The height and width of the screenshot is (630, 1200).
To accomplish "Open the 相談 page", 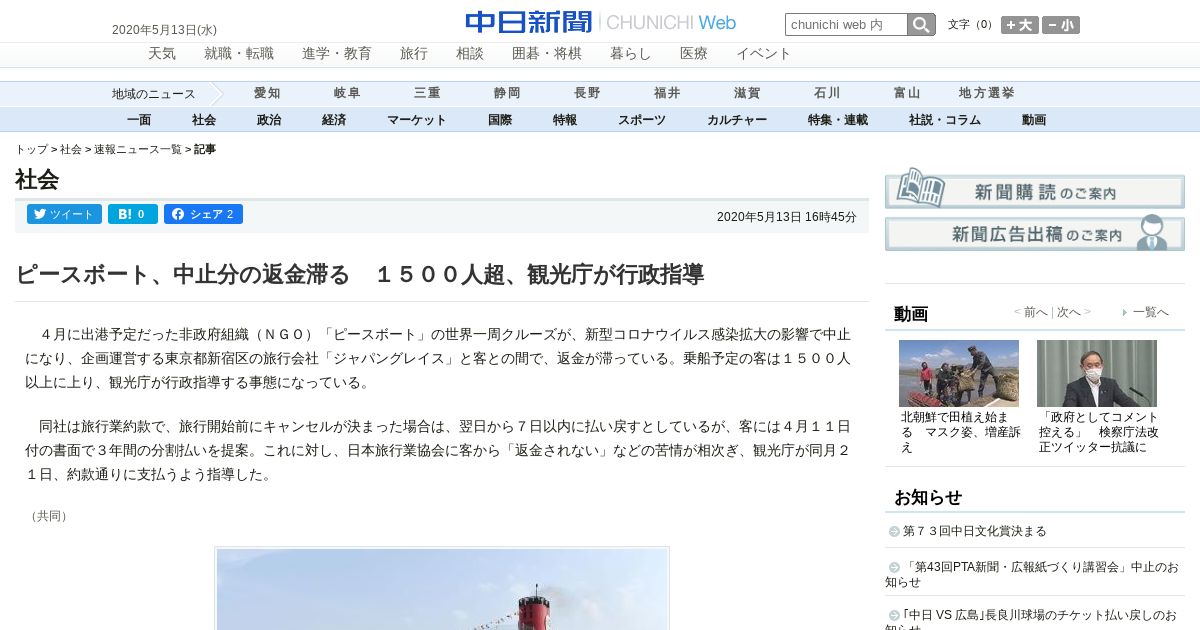I will [x=470, y=54].
